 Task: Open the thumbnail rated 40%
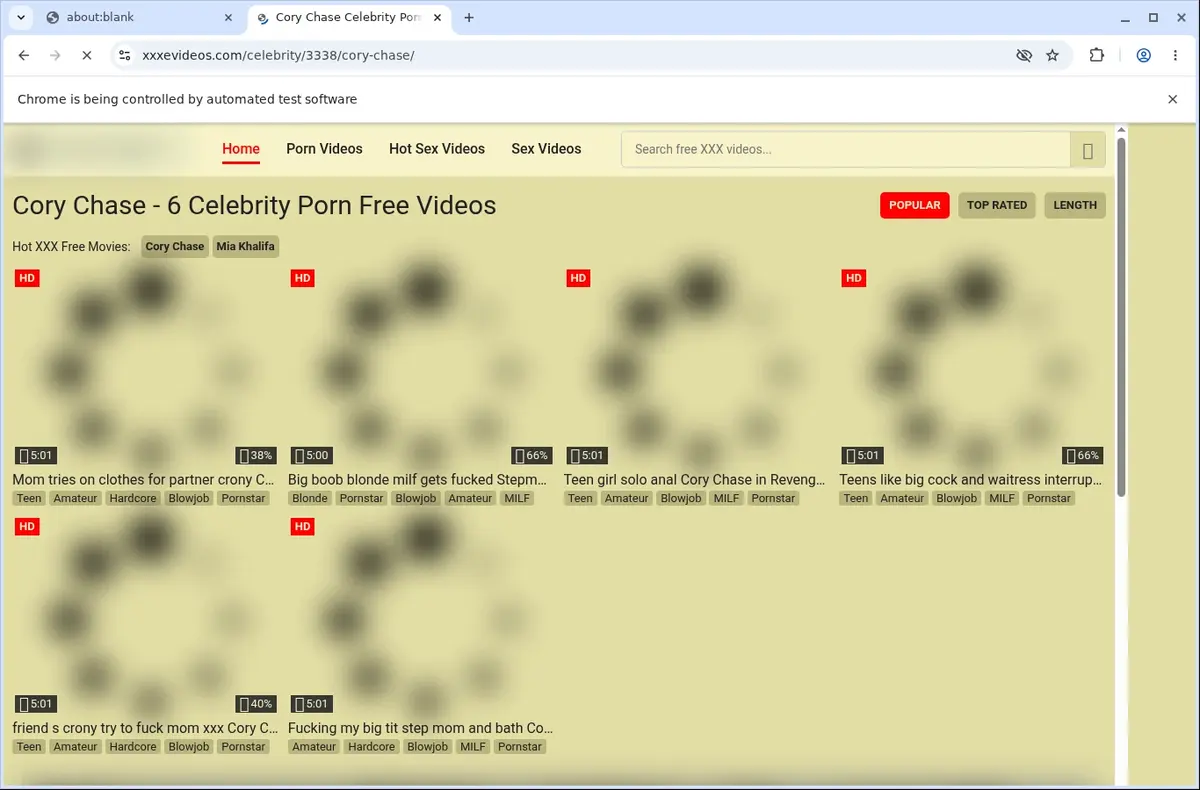tap(145, 615)
